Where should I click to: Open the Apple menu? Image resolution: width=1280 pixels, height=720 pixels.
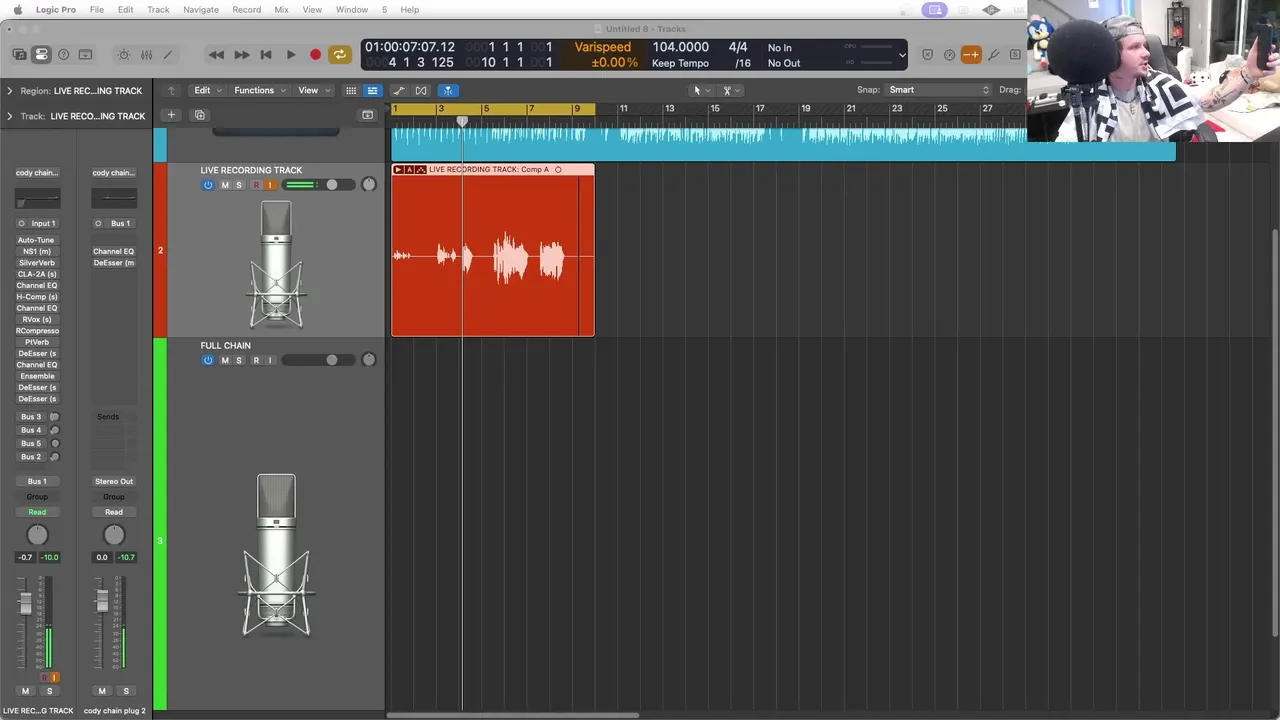pos(17,10)
